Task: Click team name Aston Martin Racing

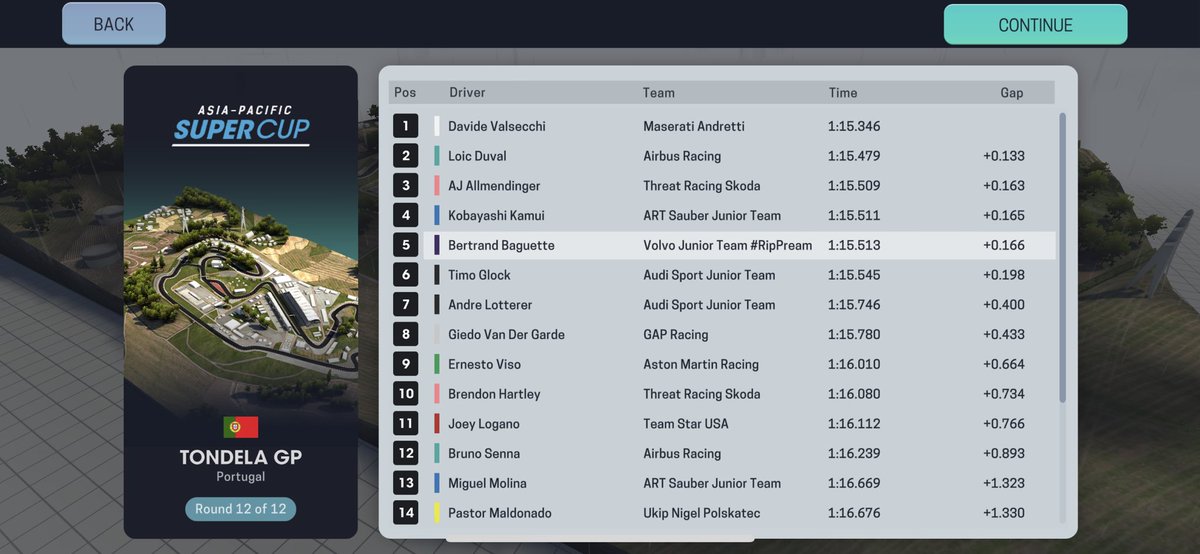Action: coord(701,364)
